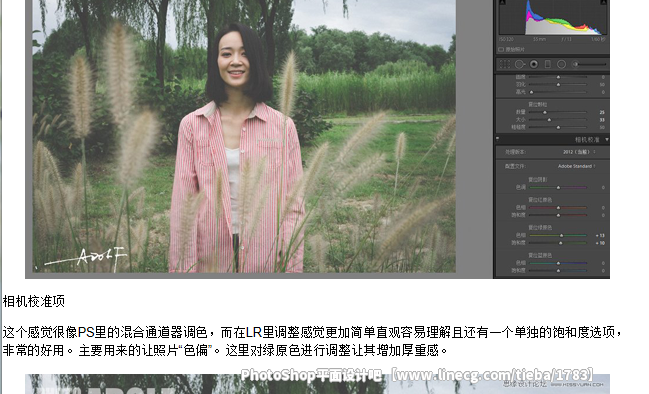Adjust the red primary 饱和度 slider

click(558, 215)
